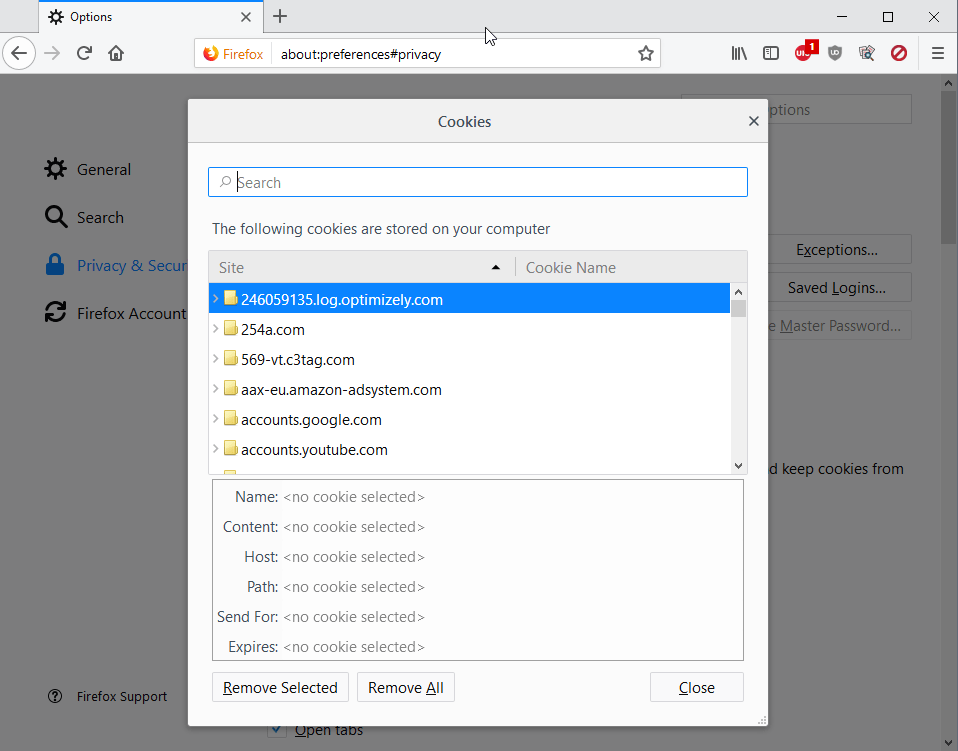Click the cookie list scrollbar up arrow

(738, 291)
